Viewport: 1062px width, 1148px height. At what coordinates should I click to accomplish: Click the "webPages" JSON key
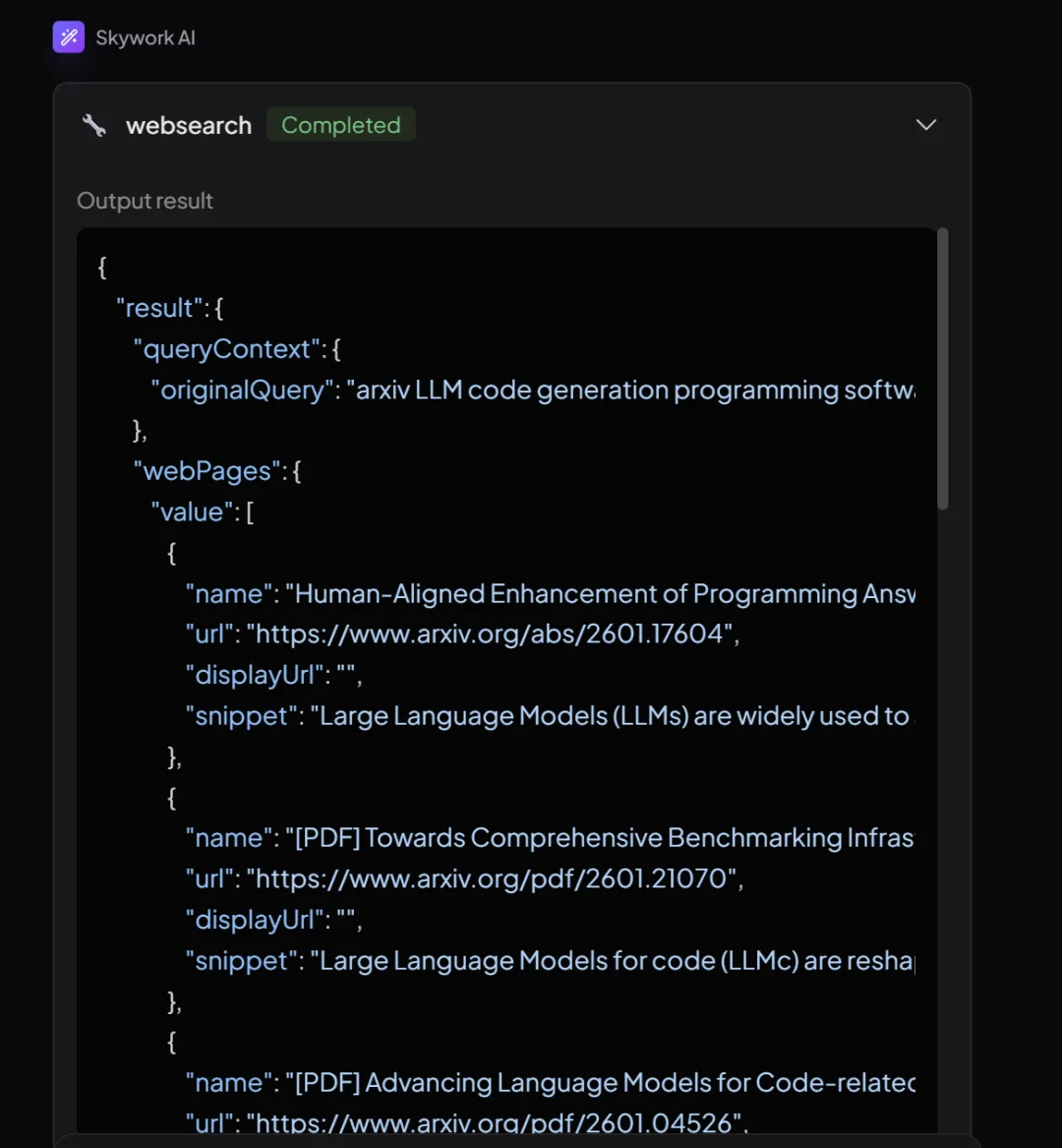click(x=206, y=470)
